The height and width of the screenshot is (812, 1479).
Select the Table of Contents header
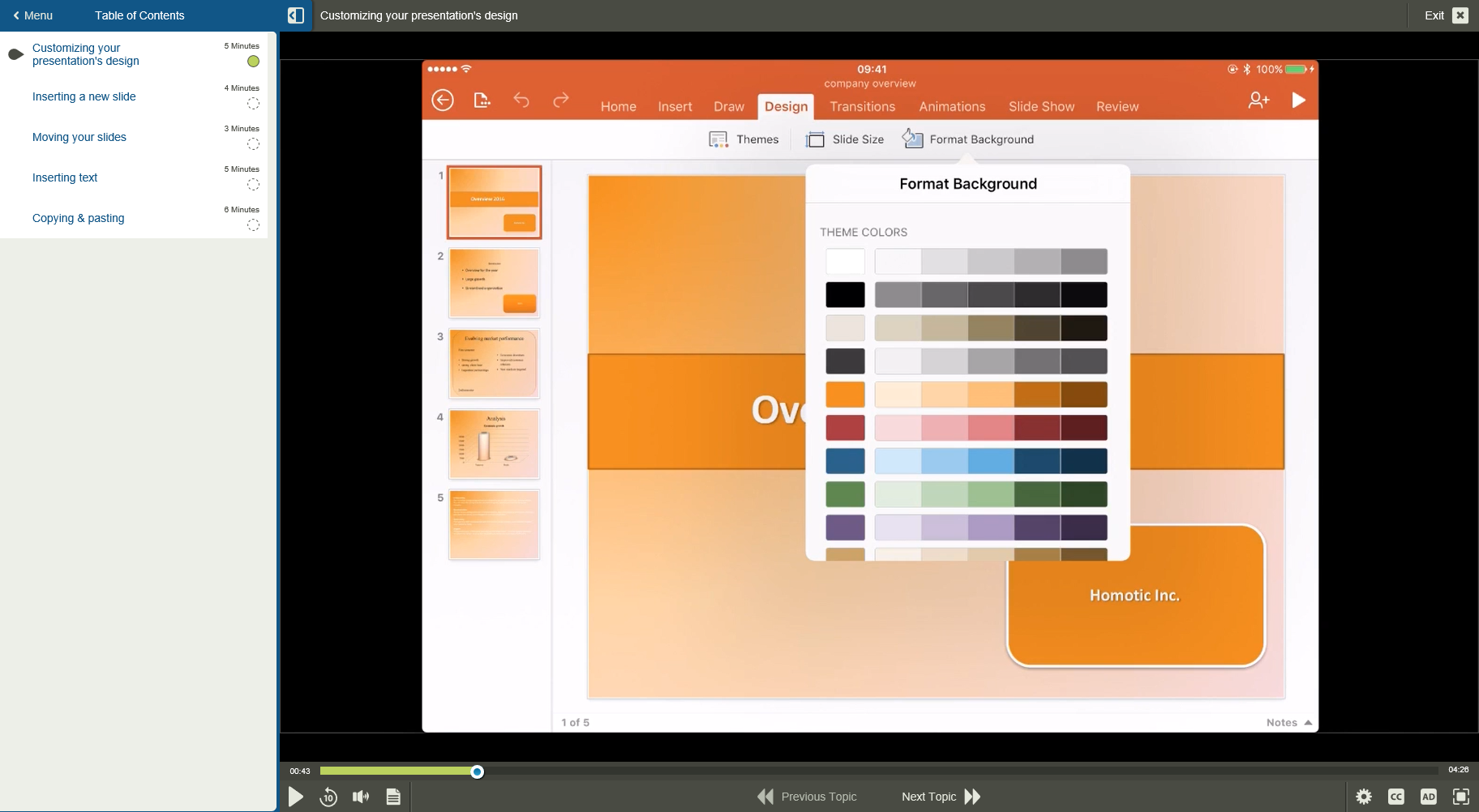point(140,15)
